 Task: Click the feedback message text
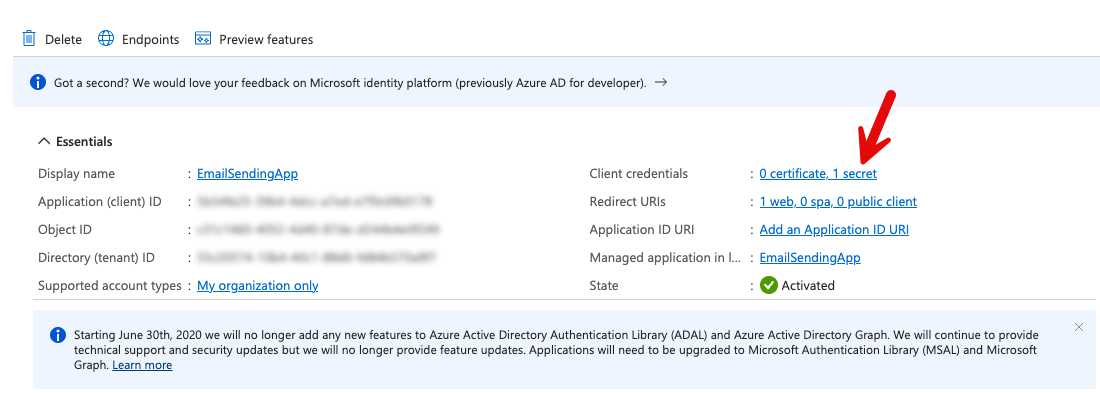(350, 83)
